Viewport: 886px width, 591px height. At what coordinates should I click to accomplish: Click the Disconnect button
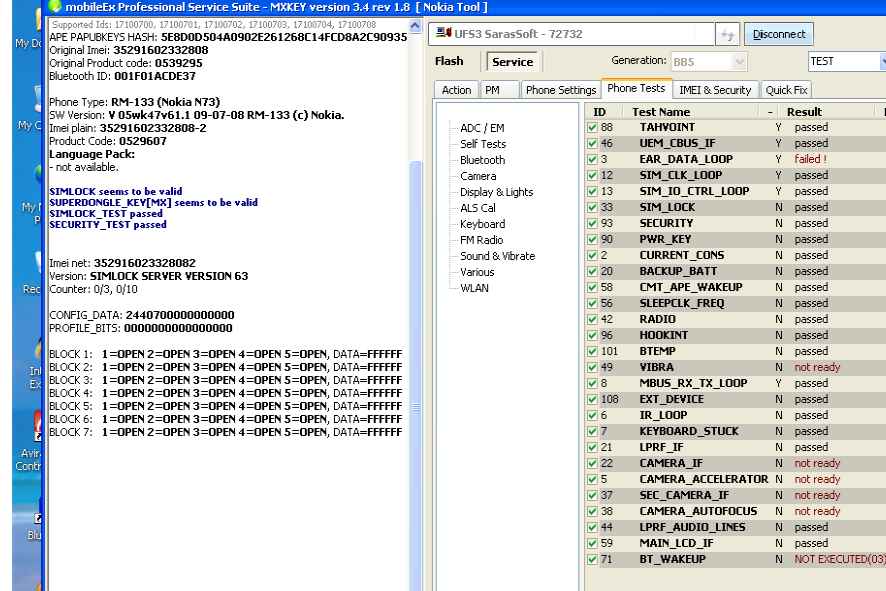point(779,34)
